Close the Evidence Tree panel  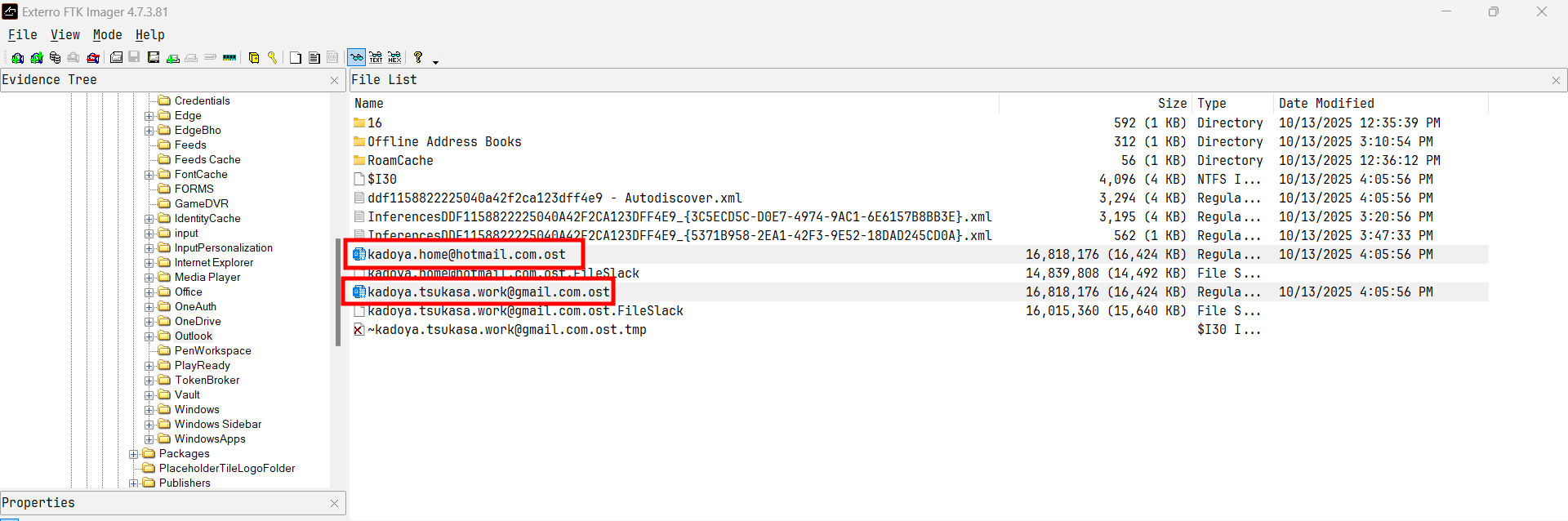click(x=334, y=80)
